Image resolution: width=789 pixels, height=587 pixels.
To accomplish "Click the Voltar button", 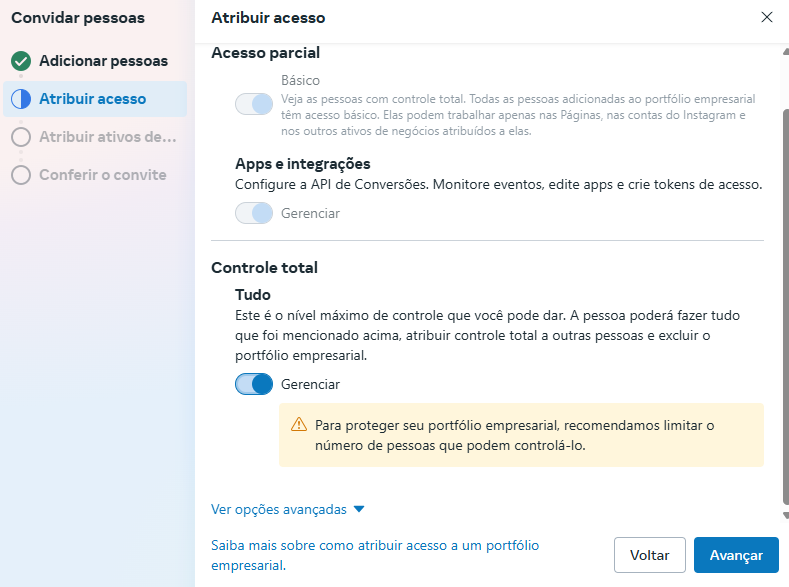I will point(650,555).
